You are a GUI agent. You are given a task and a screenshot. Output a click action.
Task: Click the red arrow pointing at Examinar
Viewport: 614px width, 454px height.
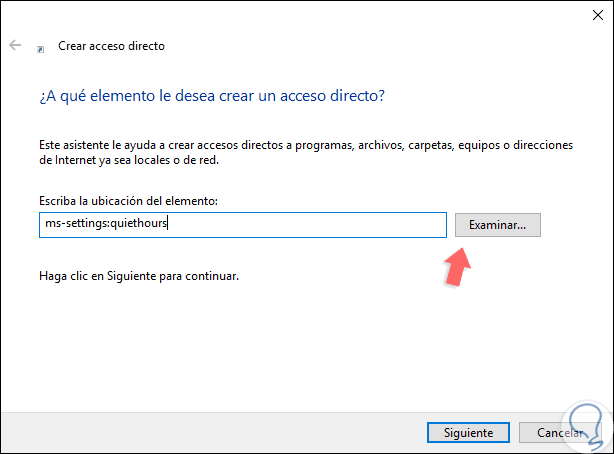(459, 268)
